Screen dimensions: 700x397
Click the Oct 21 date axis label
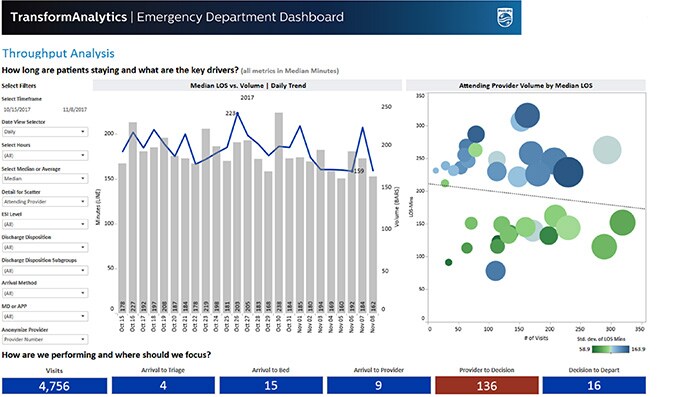(x=185, y=324)
